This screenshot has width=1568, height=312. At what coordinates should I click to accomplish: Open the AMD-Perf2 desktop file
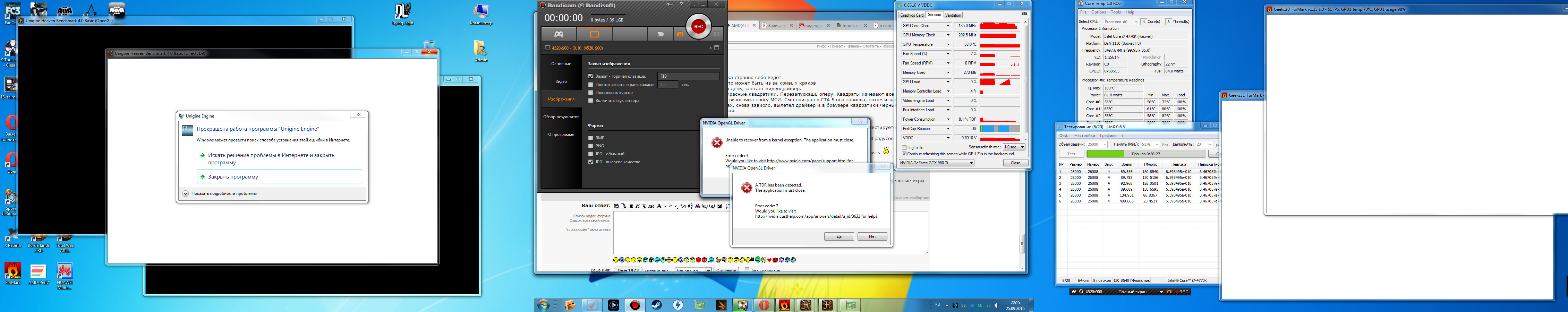[x=39, y=274]
